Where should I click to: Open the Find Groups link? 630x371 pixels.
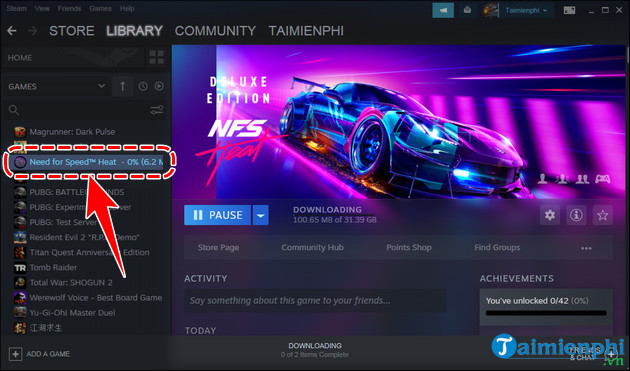[x=497, y=248]
